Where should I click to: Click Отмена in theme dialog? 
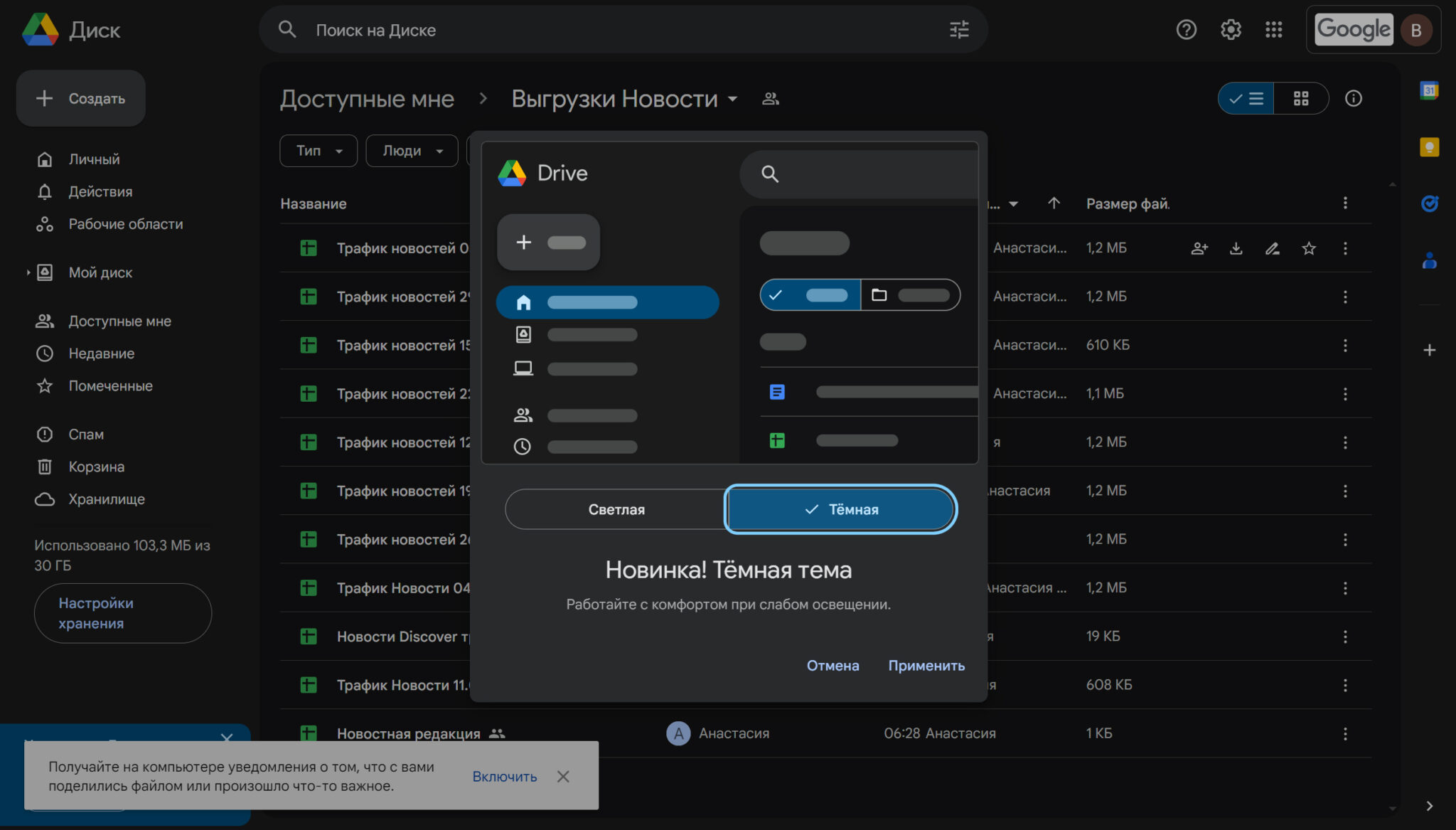833,666
